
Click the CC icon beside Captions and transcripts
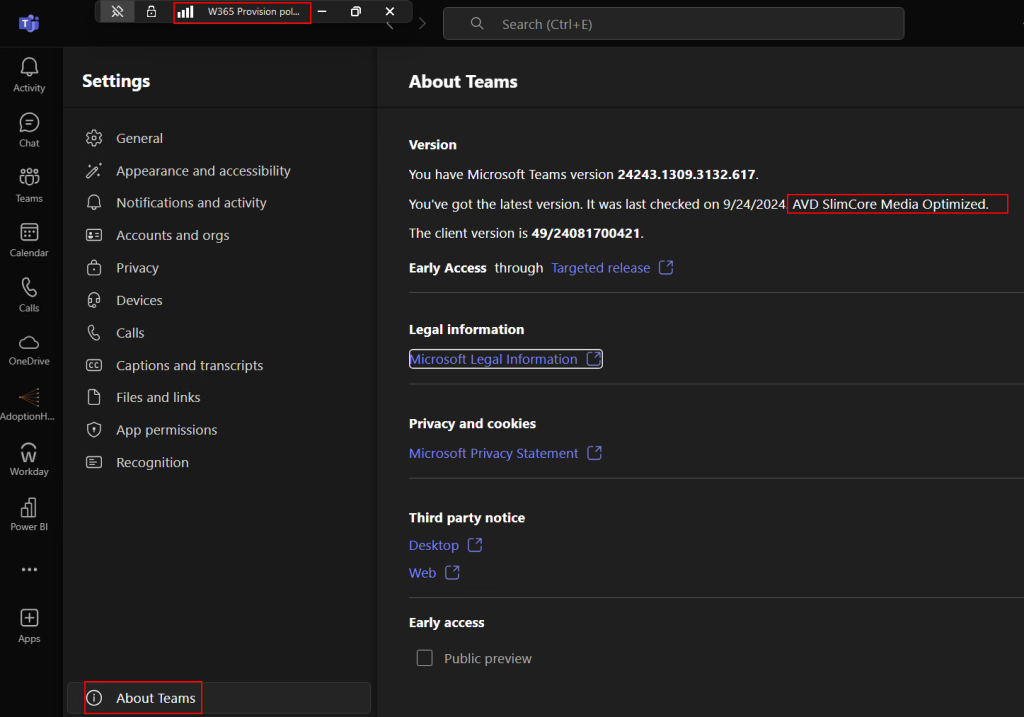coord(94,365)
